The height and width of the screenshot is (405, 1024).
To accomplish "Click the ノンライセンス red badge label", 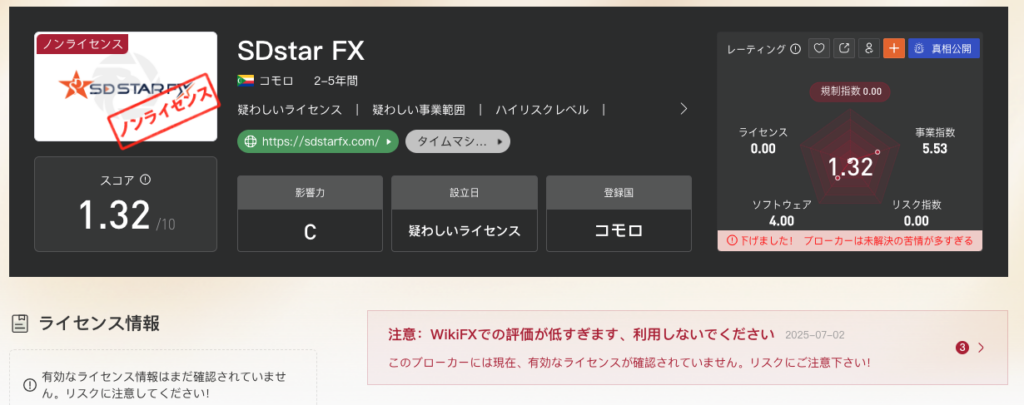I will (82, 44).
